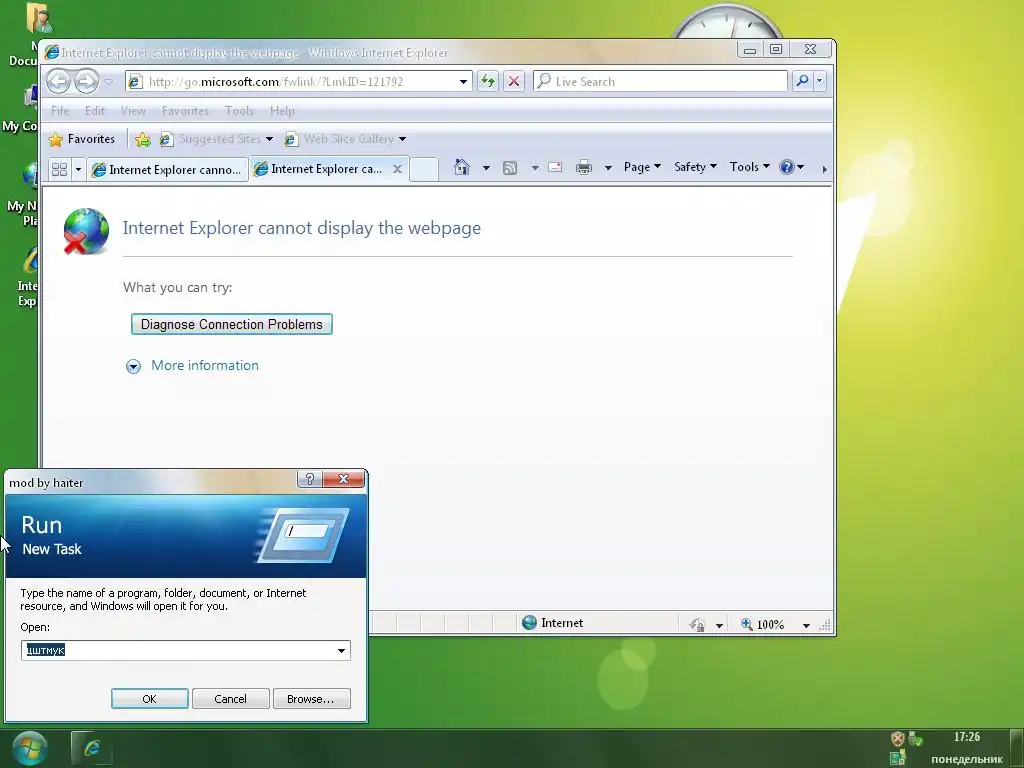Viewport: 1024px width, 768px height.
Task: Click the Favorites star button
Action: coord(82,139)
